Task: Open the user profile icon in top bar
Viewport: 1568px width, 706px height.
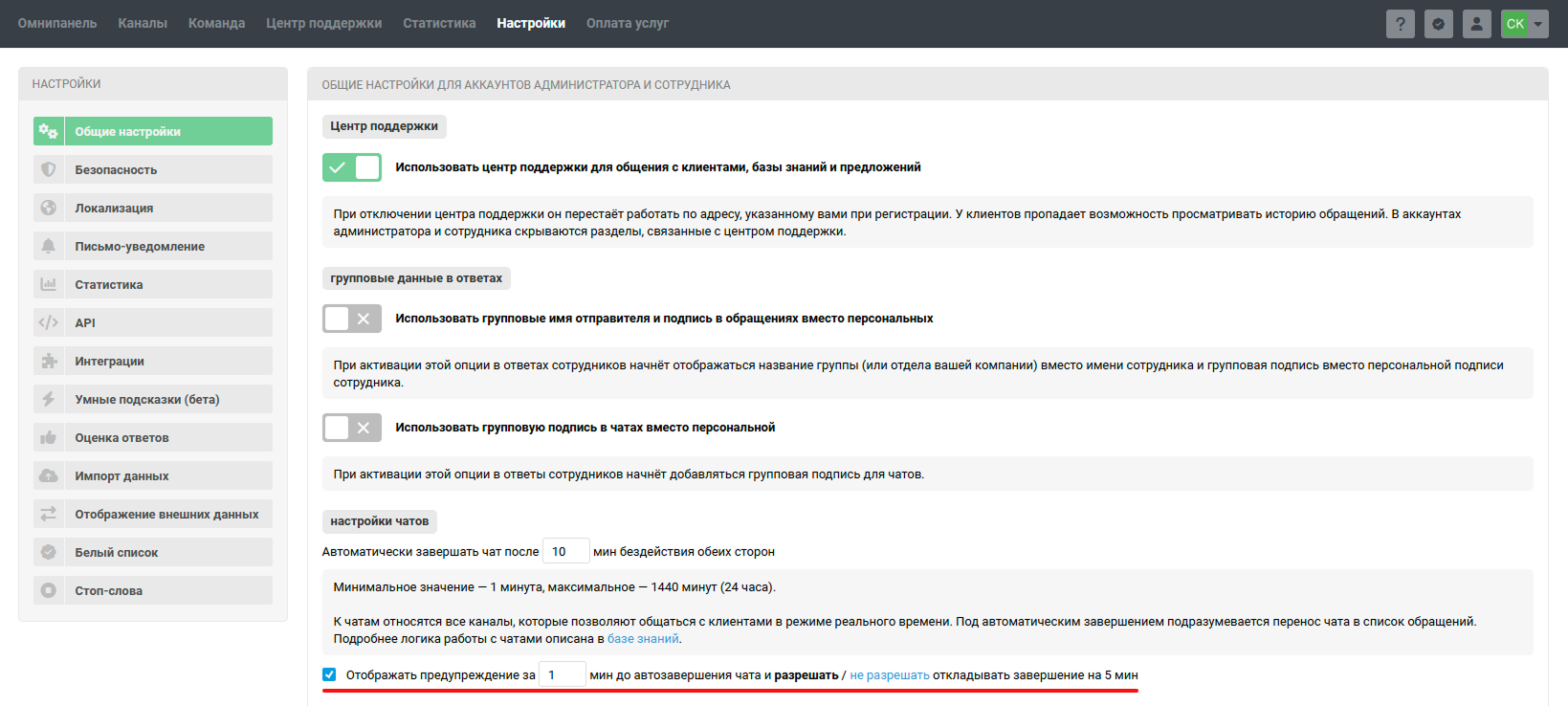Action: pos(1477,24)
